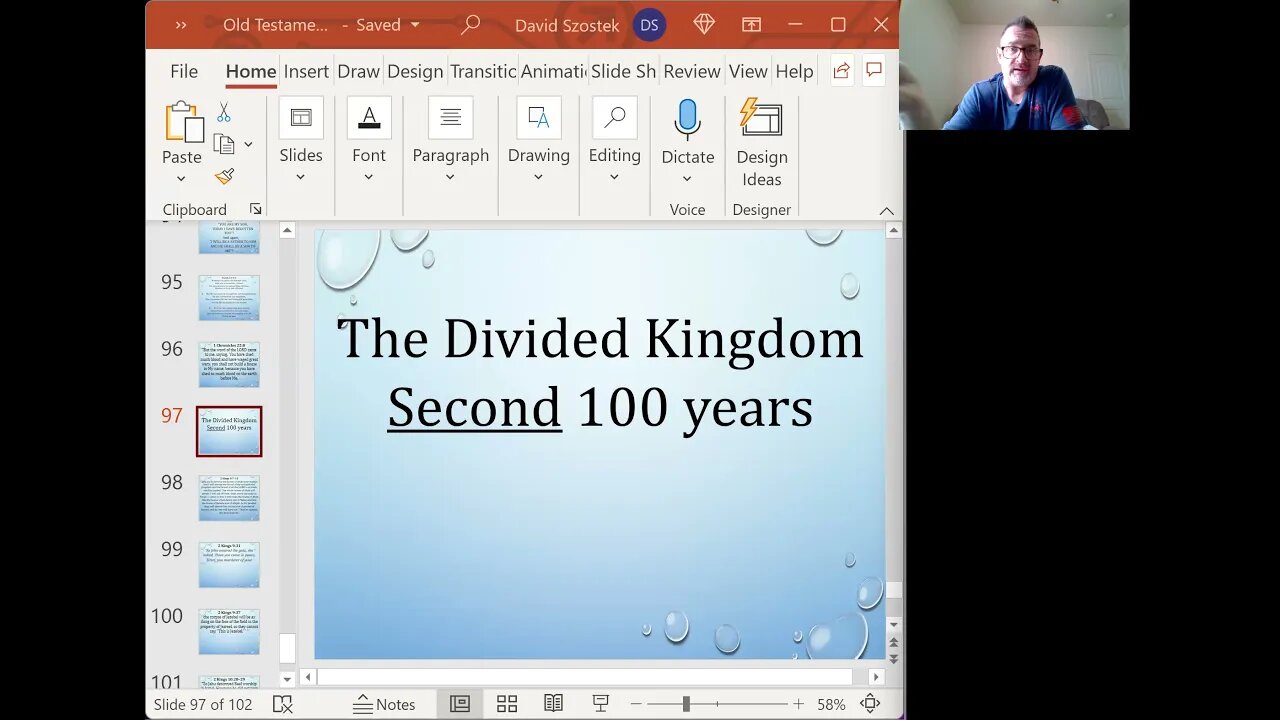Select slide 100 thumbnail
The width and height of the screenshot is (1280, 720).
tap(229, 631)
